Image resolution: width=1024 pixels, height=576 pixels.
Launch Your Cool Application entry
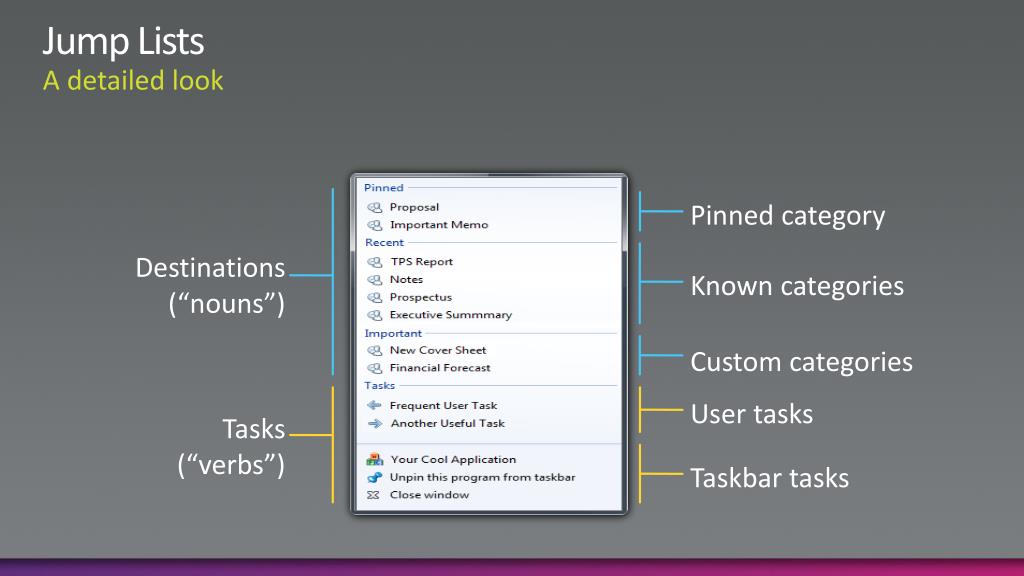pyautogui.click(x=453, y=460)
